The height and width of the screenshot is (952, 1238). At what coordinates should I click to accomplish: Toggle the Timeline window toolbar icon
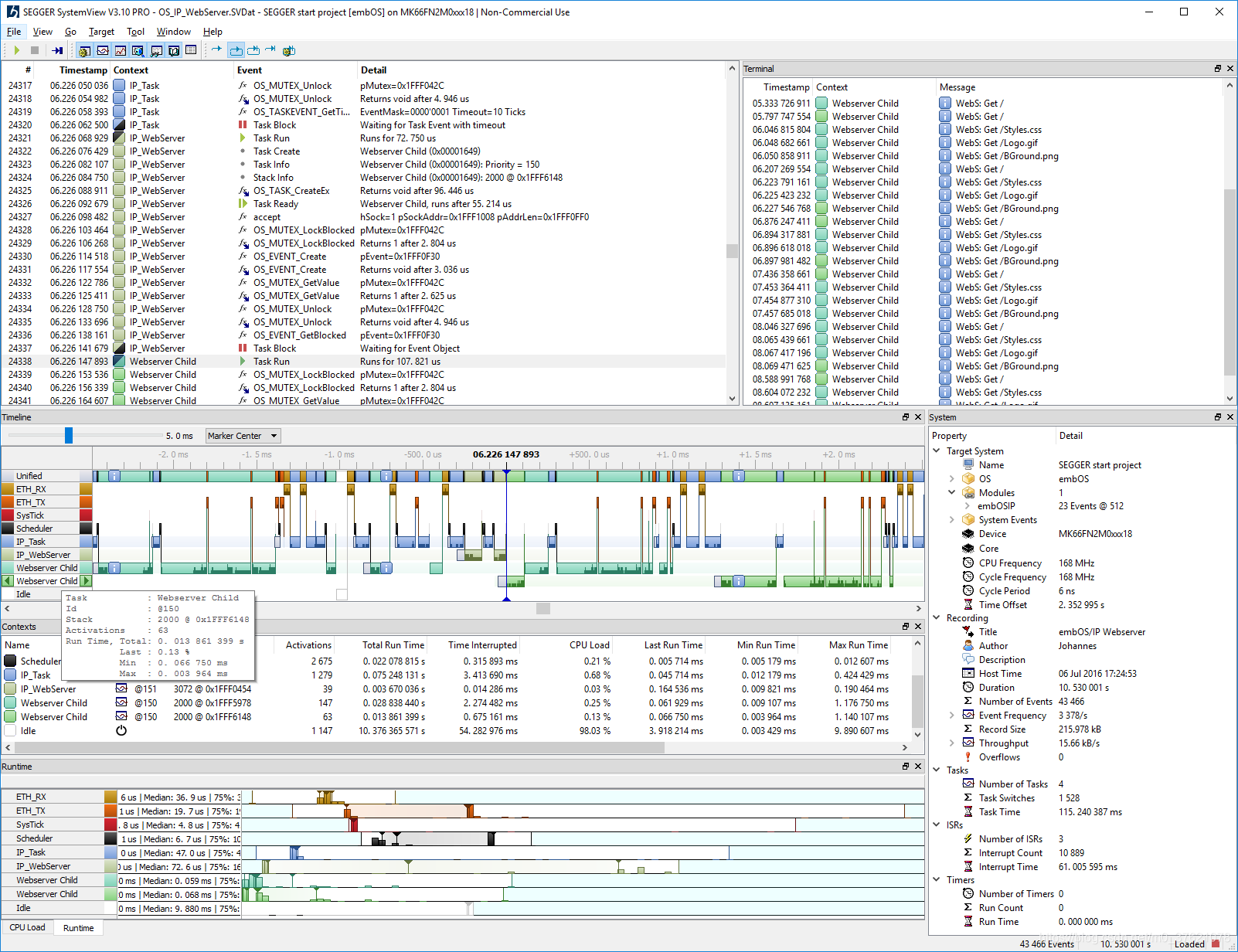pos(103,50)
